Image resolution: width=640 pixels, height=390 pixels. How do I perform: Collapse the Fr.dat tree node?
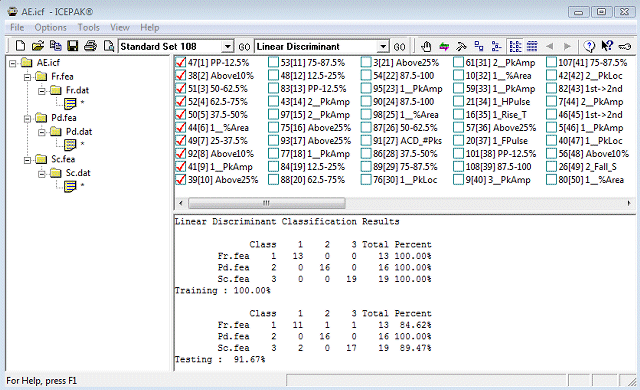[42, 91]
